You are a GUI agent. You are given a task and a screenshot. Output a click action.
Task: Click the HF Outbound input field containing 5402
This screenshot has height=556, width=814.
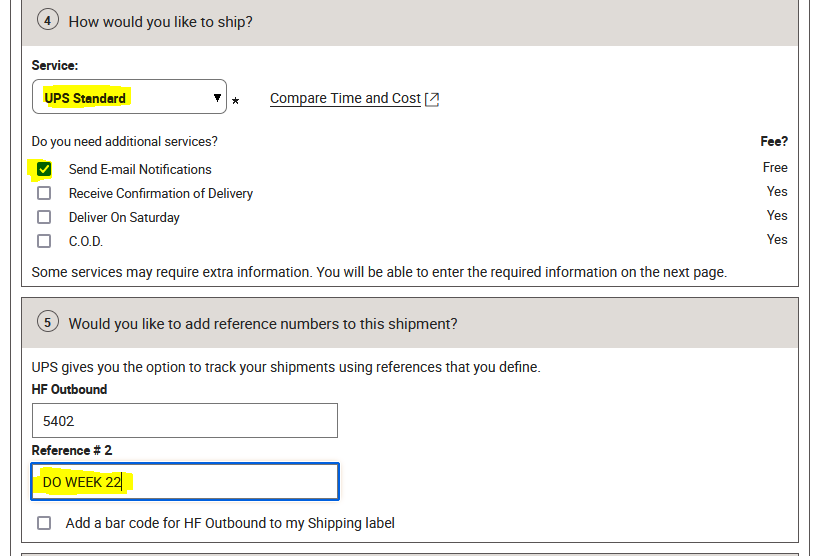click(184, 421)
